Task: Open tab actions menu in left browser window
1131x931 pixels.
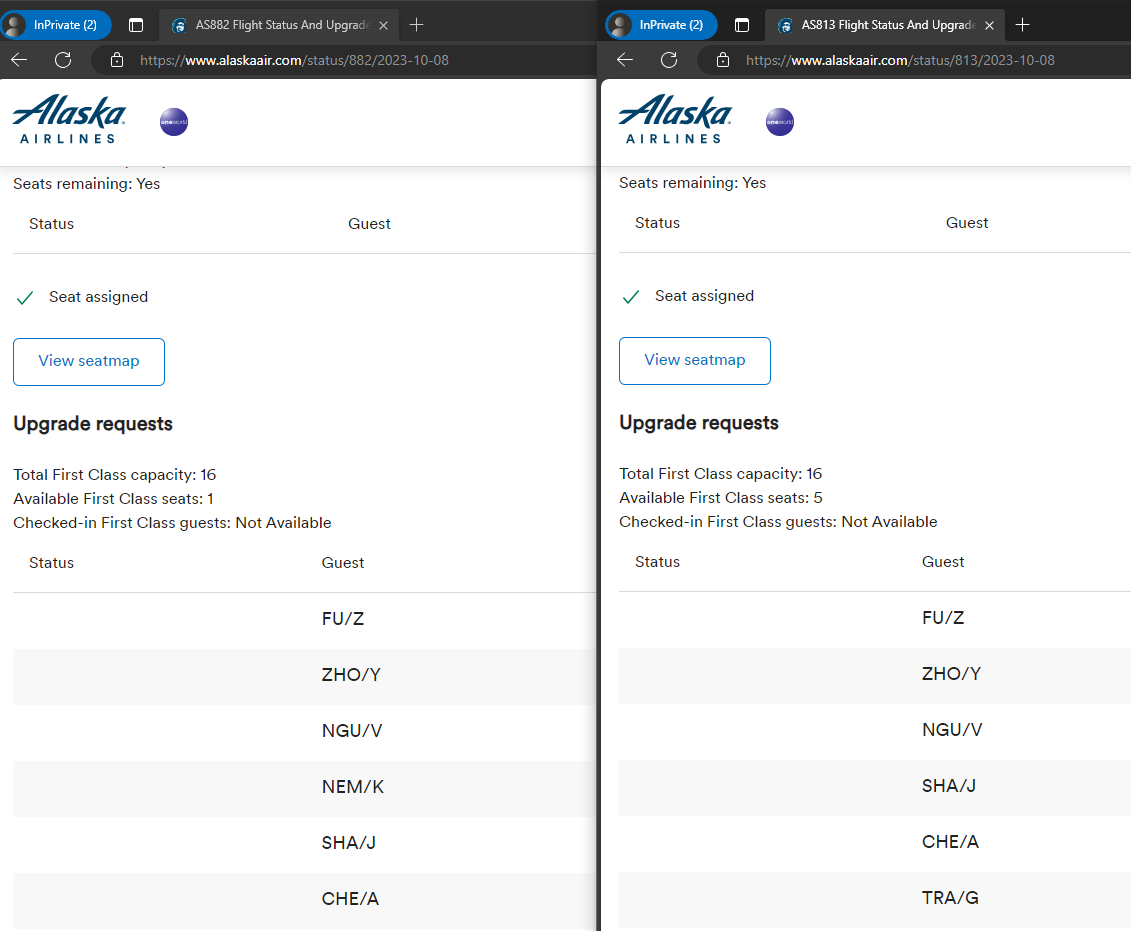Action: click(136, 25)
